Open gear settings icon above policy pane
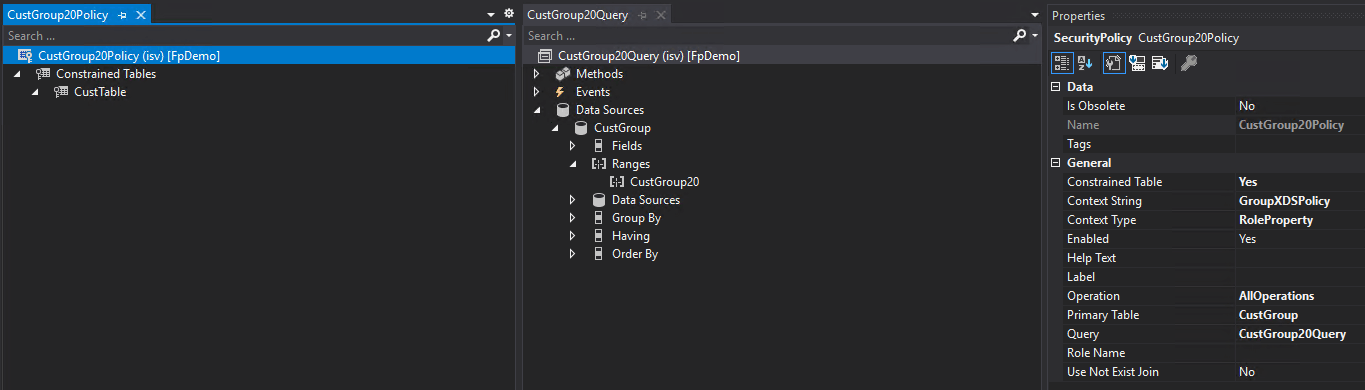Viewport: 1365px width, 390px height. (x=508, y=14)
